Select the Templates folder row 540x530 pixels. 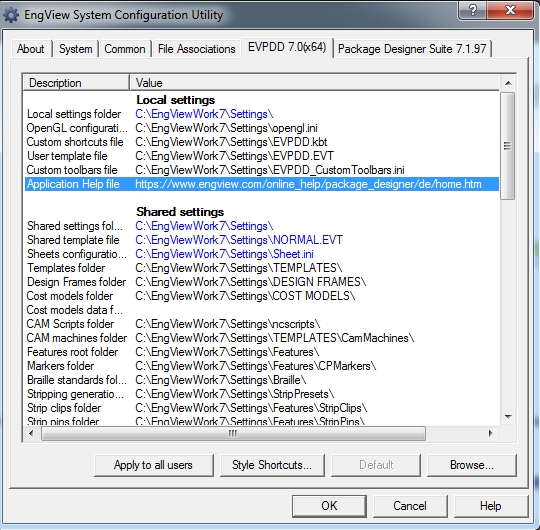pos(261,268)
